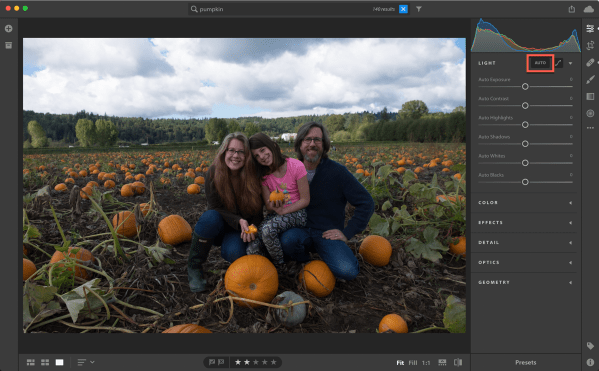The height and width of the screenshot is (371, 599).
Task: Open the Add Photos plus icon
Action: coord(8,29)
